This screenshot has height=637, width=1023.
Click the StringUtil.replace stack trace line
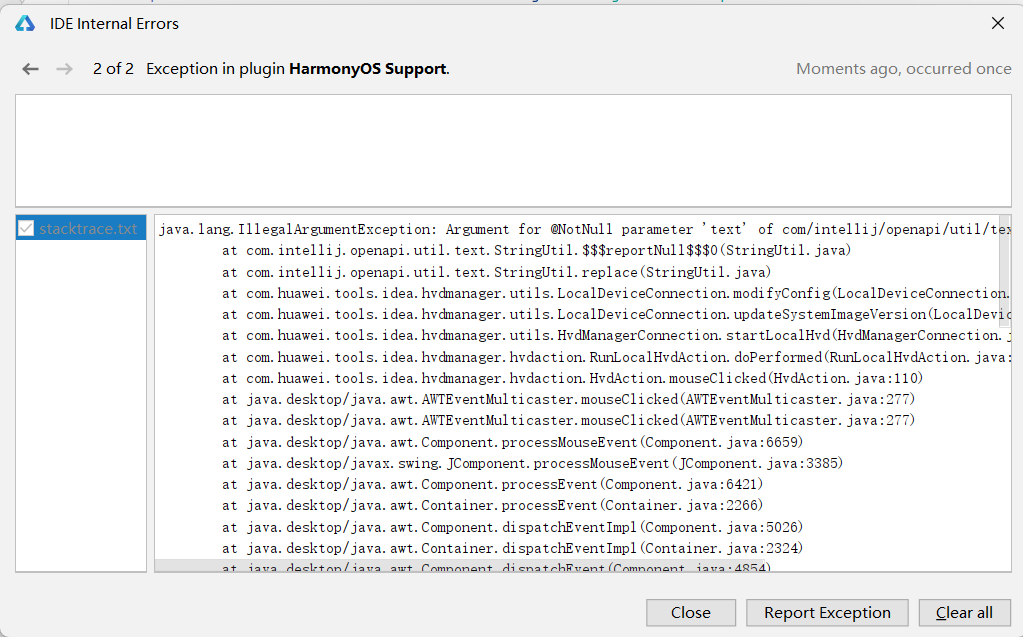496,272
